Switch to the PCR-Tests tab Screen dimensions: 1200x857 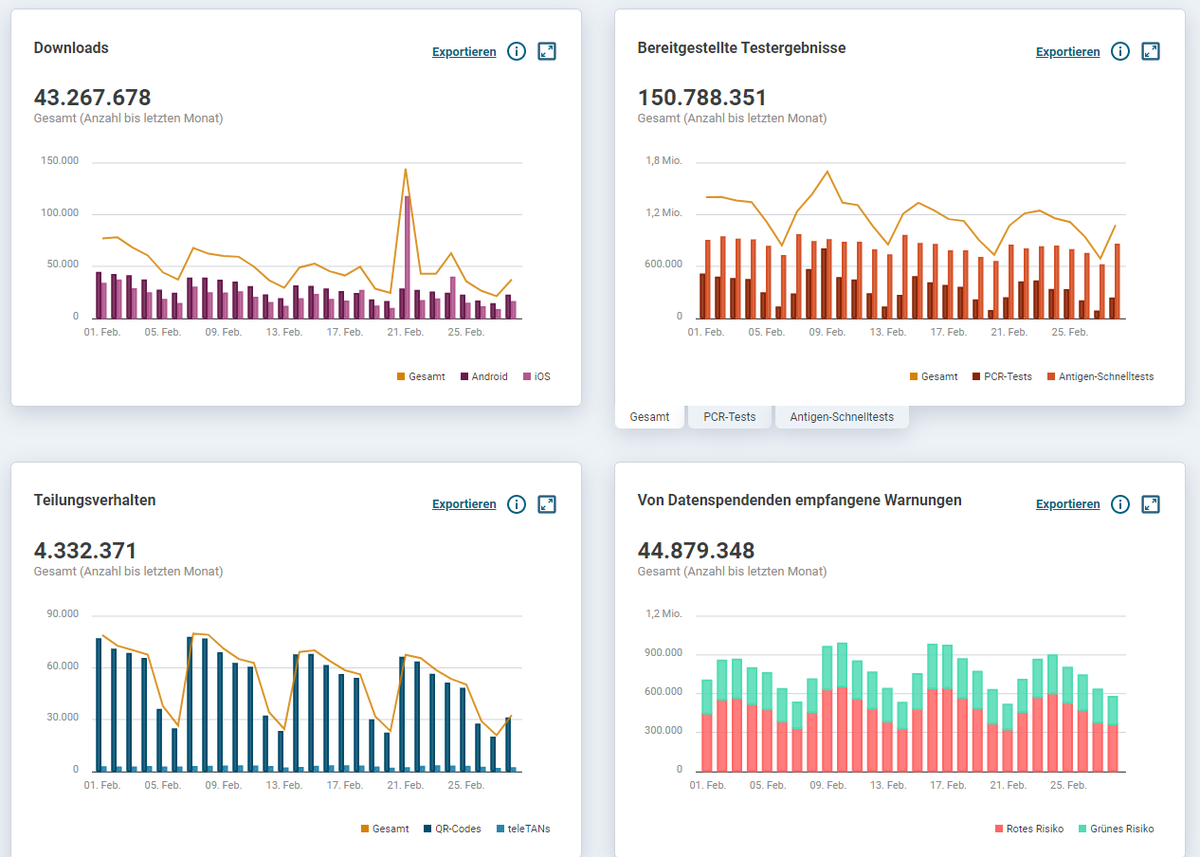729,416
